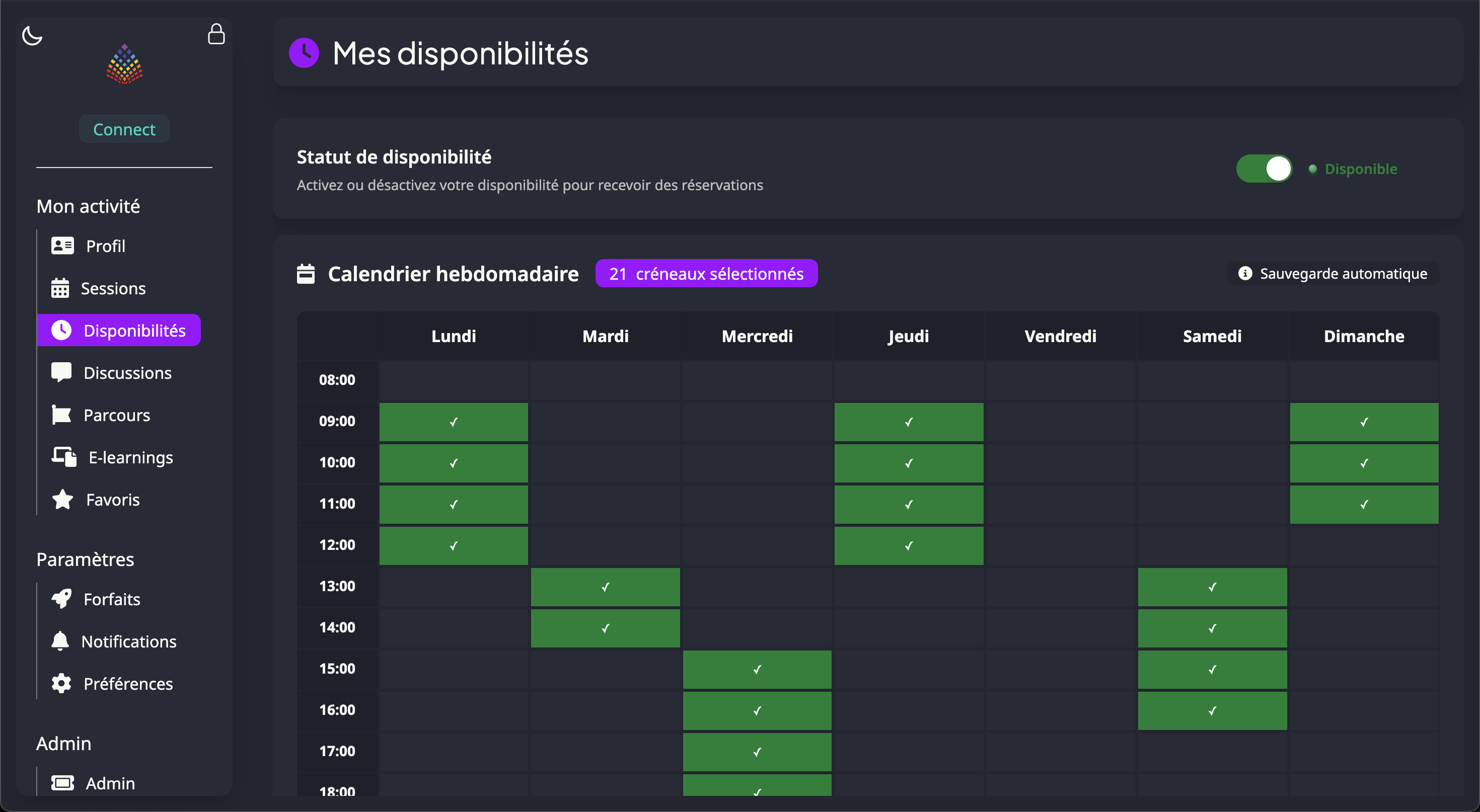Click the Favoris star icon
The image size is (1480, 812).
coord(62,500)
